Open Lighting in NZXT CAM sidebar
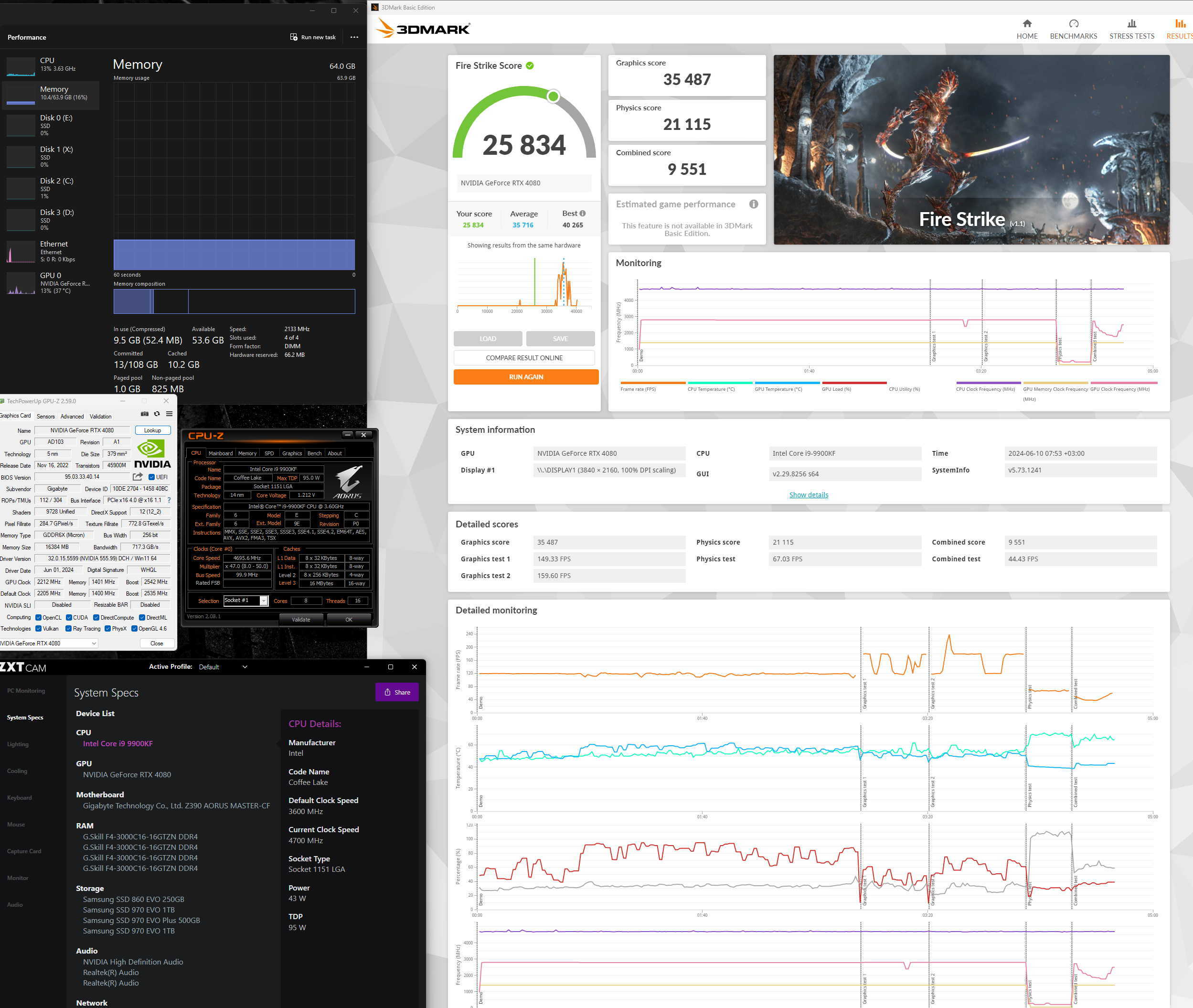 pyautogui.click(x=18, y=744)
